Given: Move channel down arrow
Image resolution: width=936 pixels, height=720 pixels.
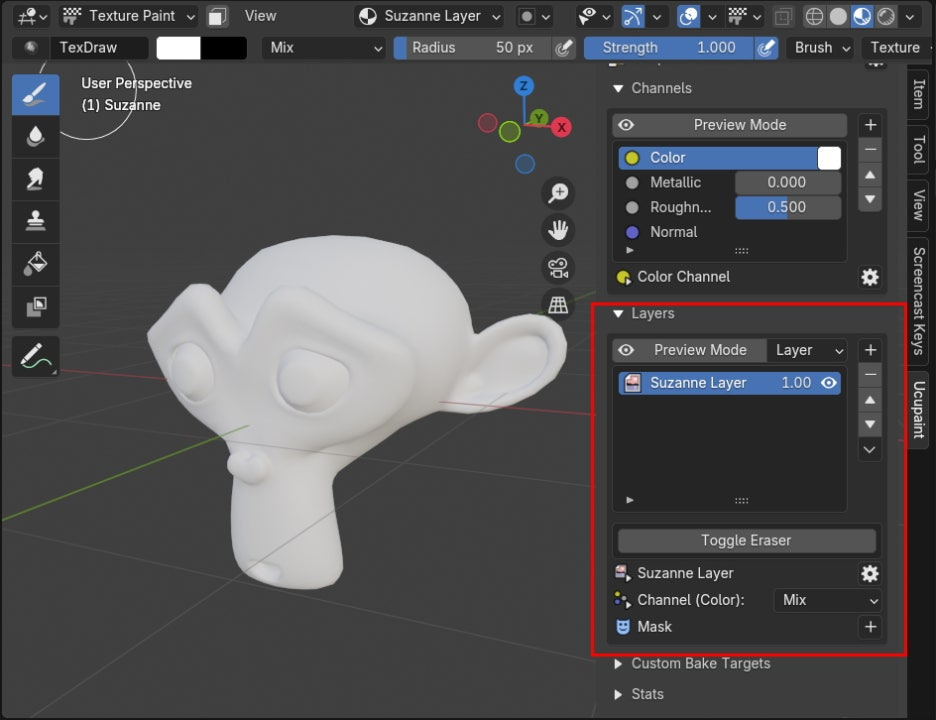Looking at the screenshot, I should [x=870, y=199].
